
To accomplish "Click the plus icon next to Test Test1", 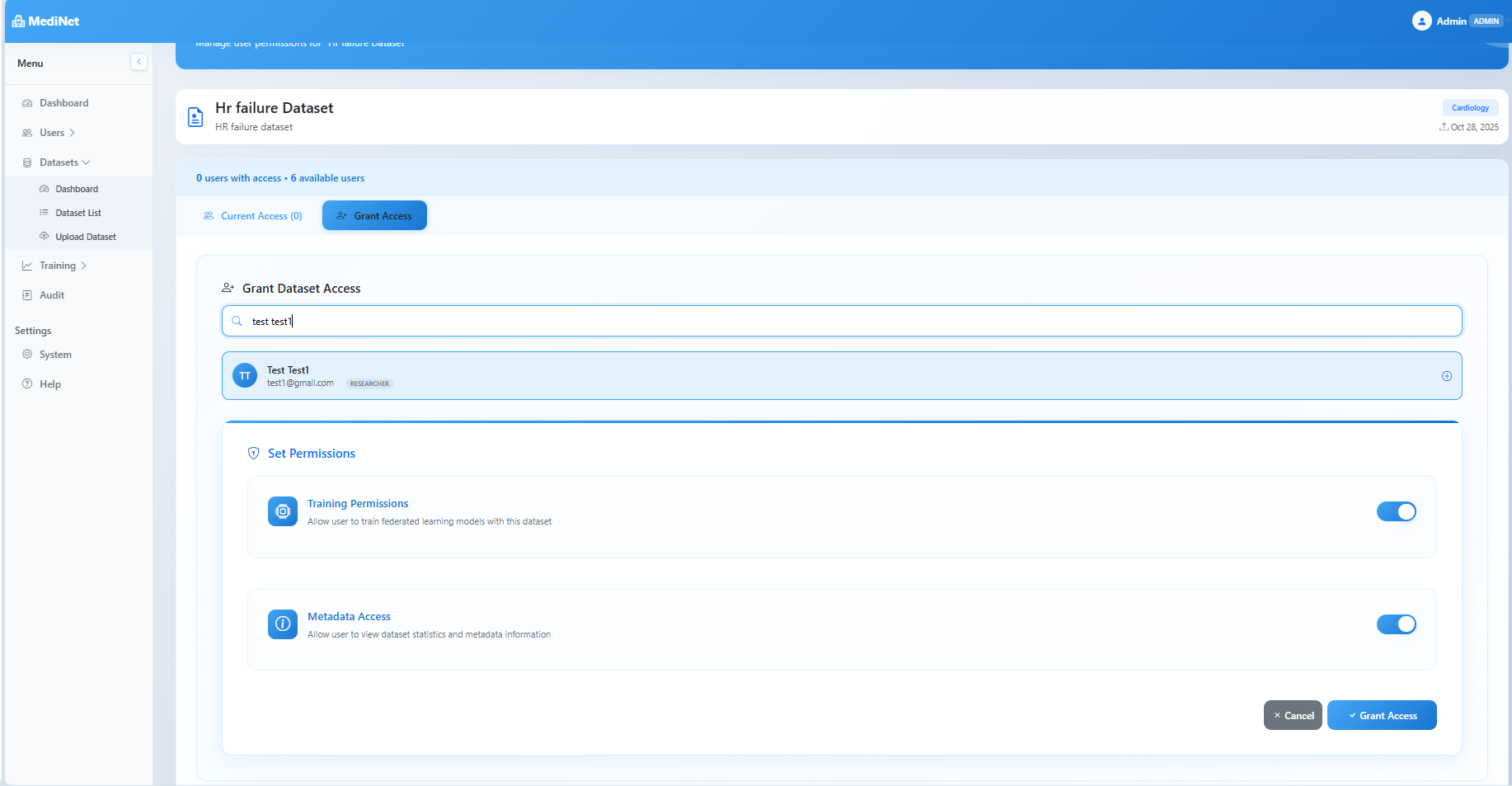I will [x=1447, y=376].
